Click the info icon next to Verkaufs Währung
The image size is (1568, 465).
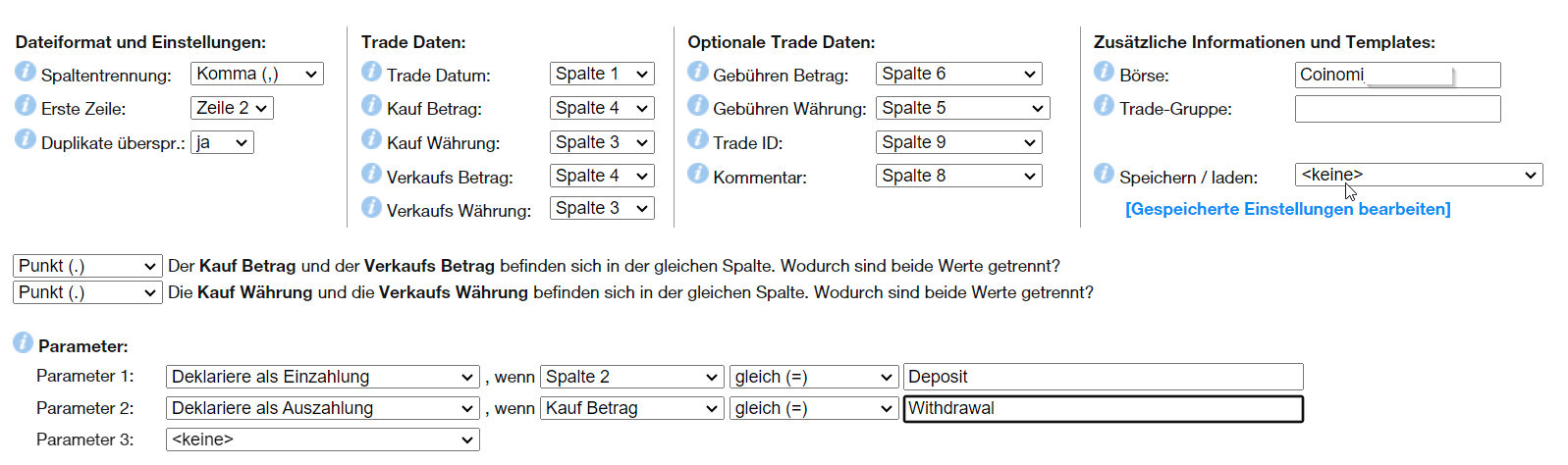[371, 207]
